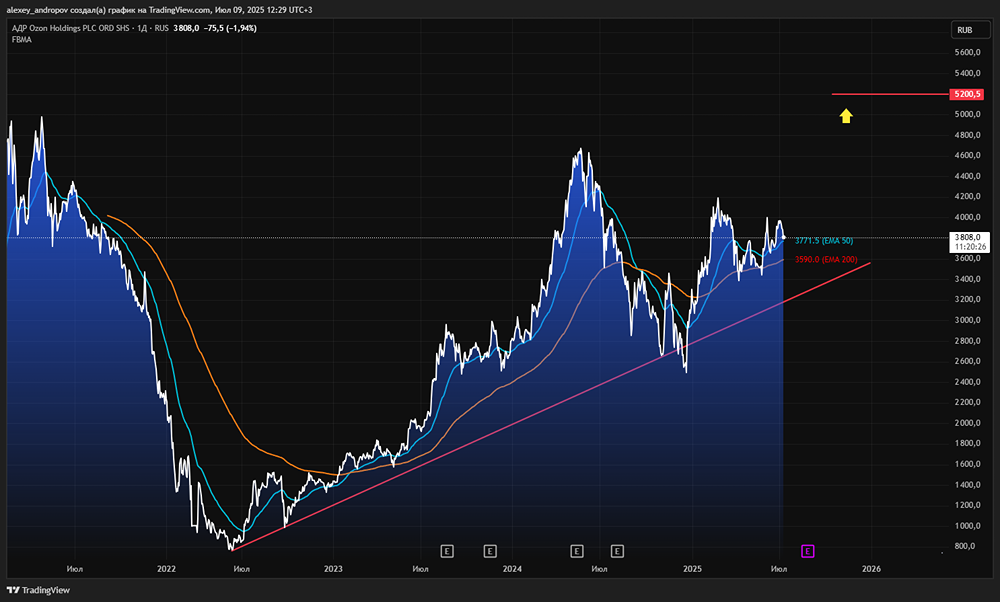Click the 3000,0 price scale value

[x=967, y=320]
